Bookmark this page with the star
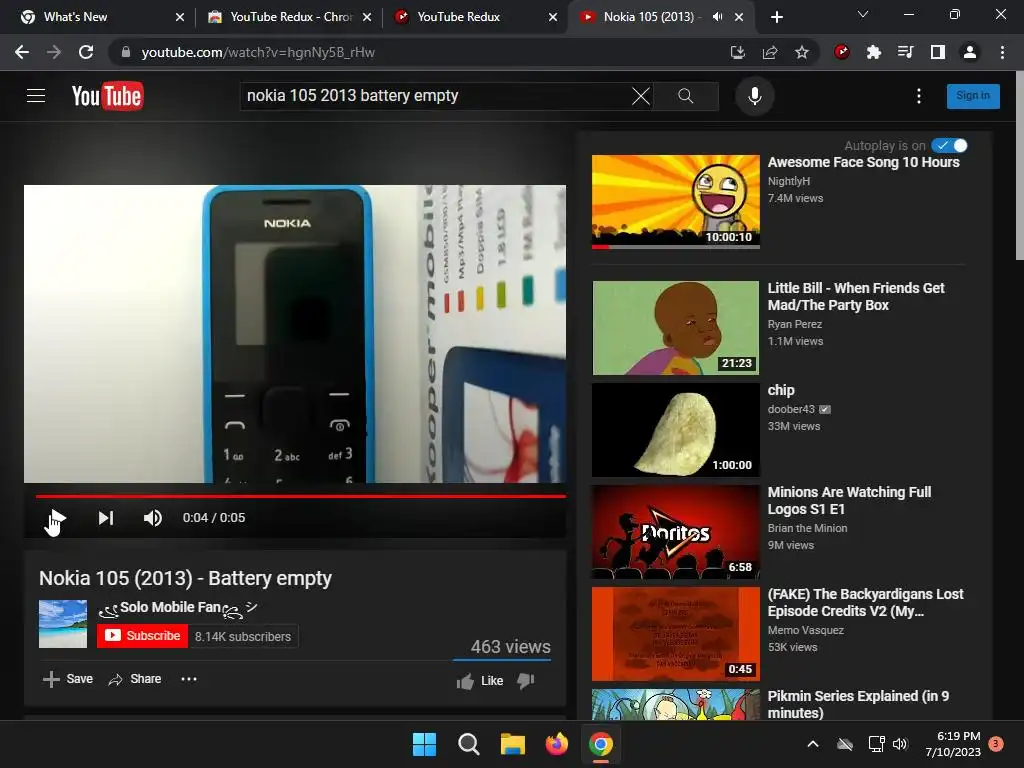This screenshot has width=1024, height=768. tap(802, 52)
